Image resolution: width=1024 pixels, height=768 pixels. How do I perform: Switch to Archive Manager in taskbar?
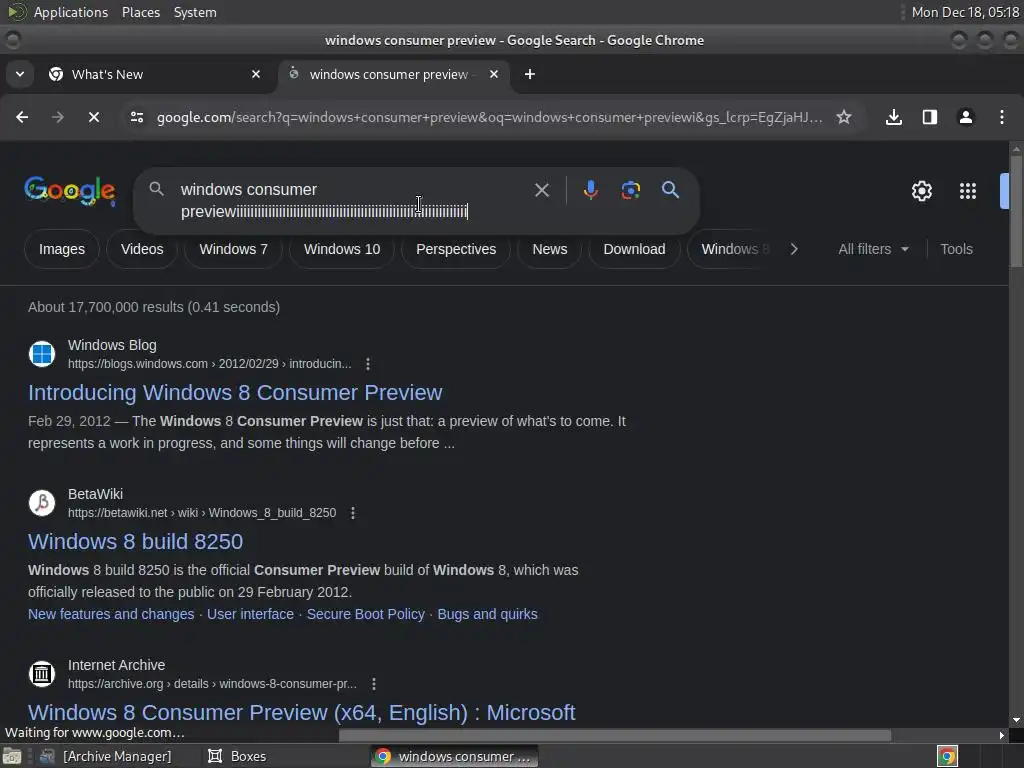[x=106, y=756]
